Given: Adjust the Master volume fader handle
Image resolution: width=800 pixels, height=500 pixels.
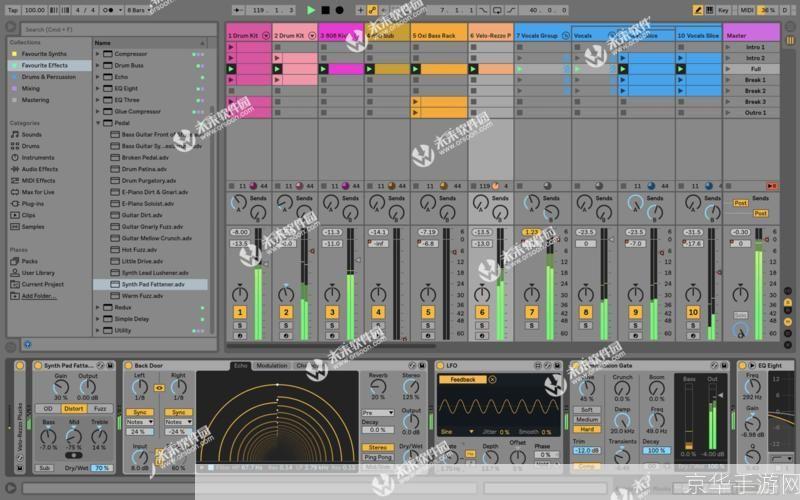Looking at the screenshot, I should click(765, 238).
